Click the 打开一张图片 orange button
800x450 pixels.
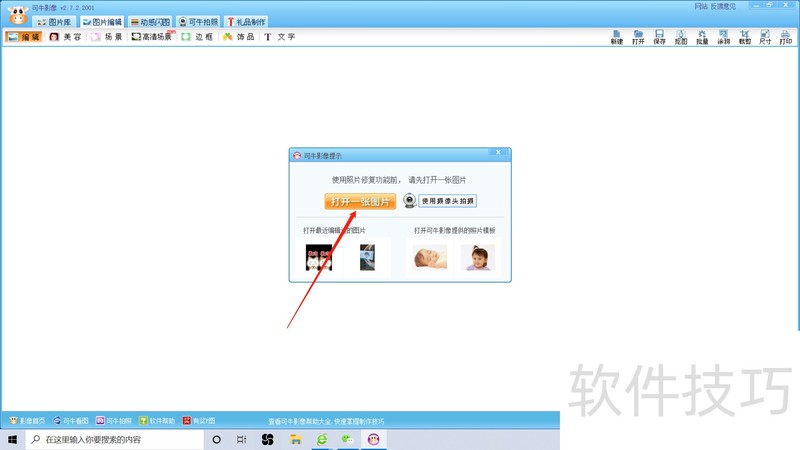[x=360, y=202]
